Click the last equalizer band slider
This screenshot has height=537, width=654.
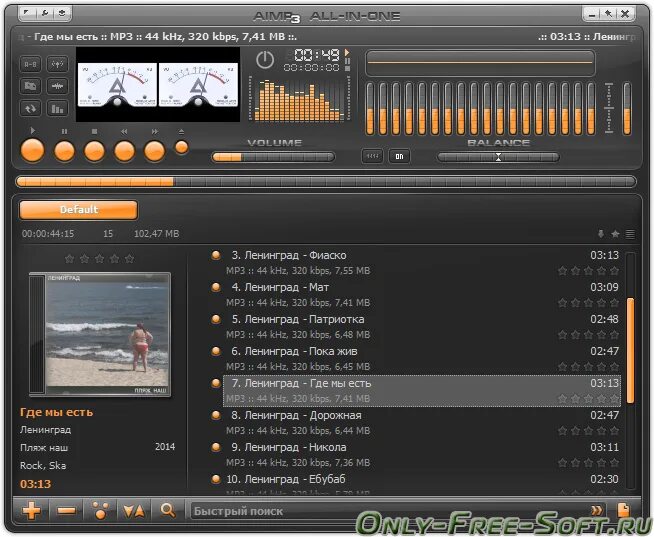591,108
